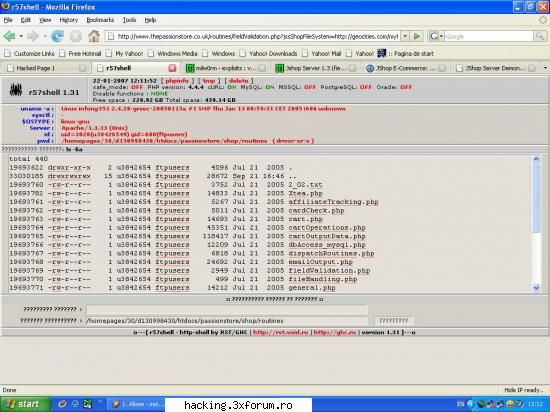Click the search magnifier icon in Google box
550x412 pixels.
tap(539, 36)
